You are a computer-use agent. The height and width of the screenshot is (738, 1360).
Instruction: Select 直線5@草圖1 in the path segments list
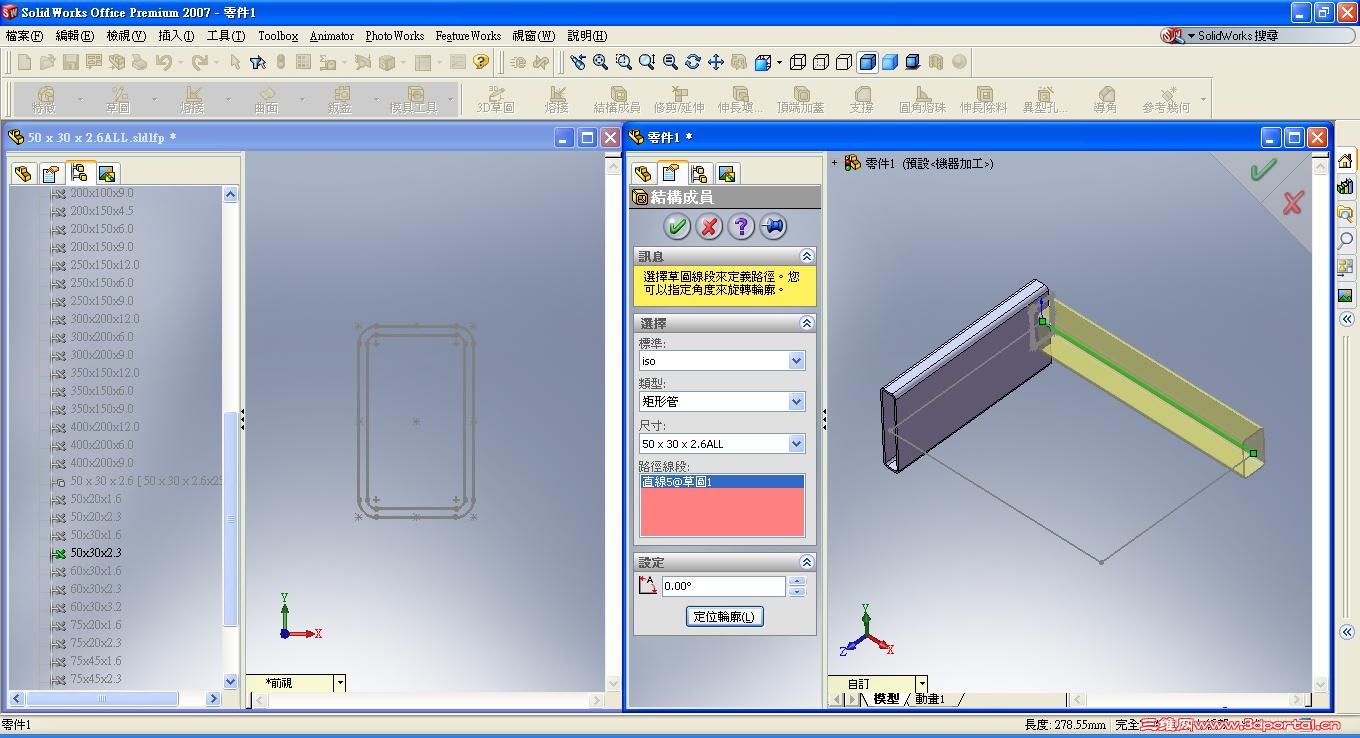pos(722,482)
